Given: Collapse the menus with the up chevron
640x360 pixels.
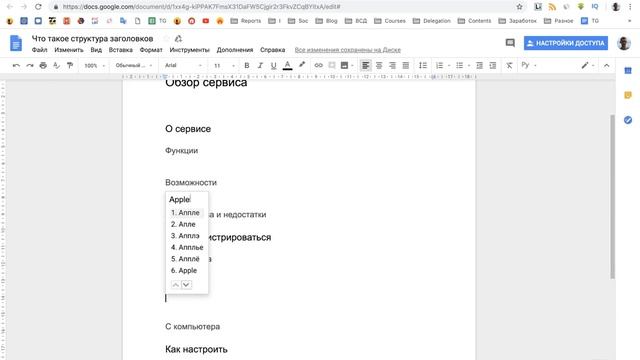Looking at the screenshot, I should click(x=607, y=65).
